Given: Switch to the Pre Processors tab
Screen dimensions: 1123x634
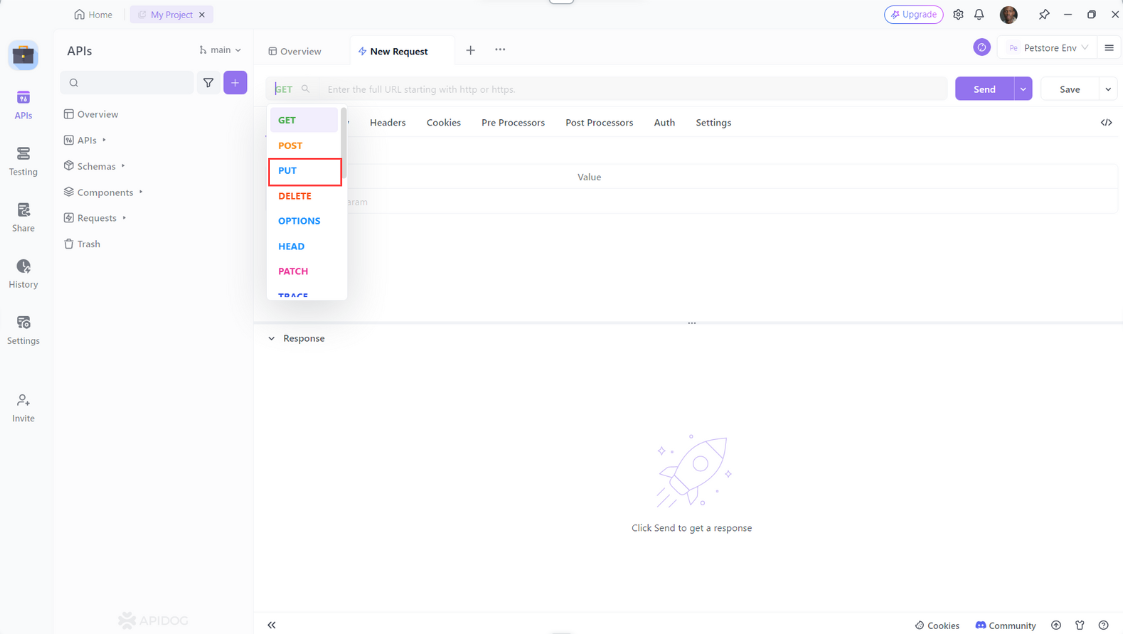Looking at the screenshot, I should tap(513, 123).
